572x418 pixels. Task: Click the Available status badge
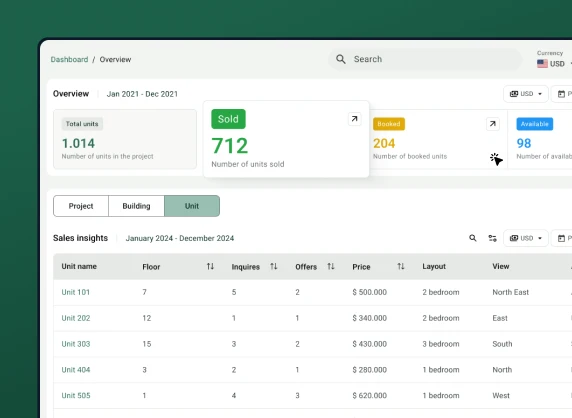coord(535,124)
